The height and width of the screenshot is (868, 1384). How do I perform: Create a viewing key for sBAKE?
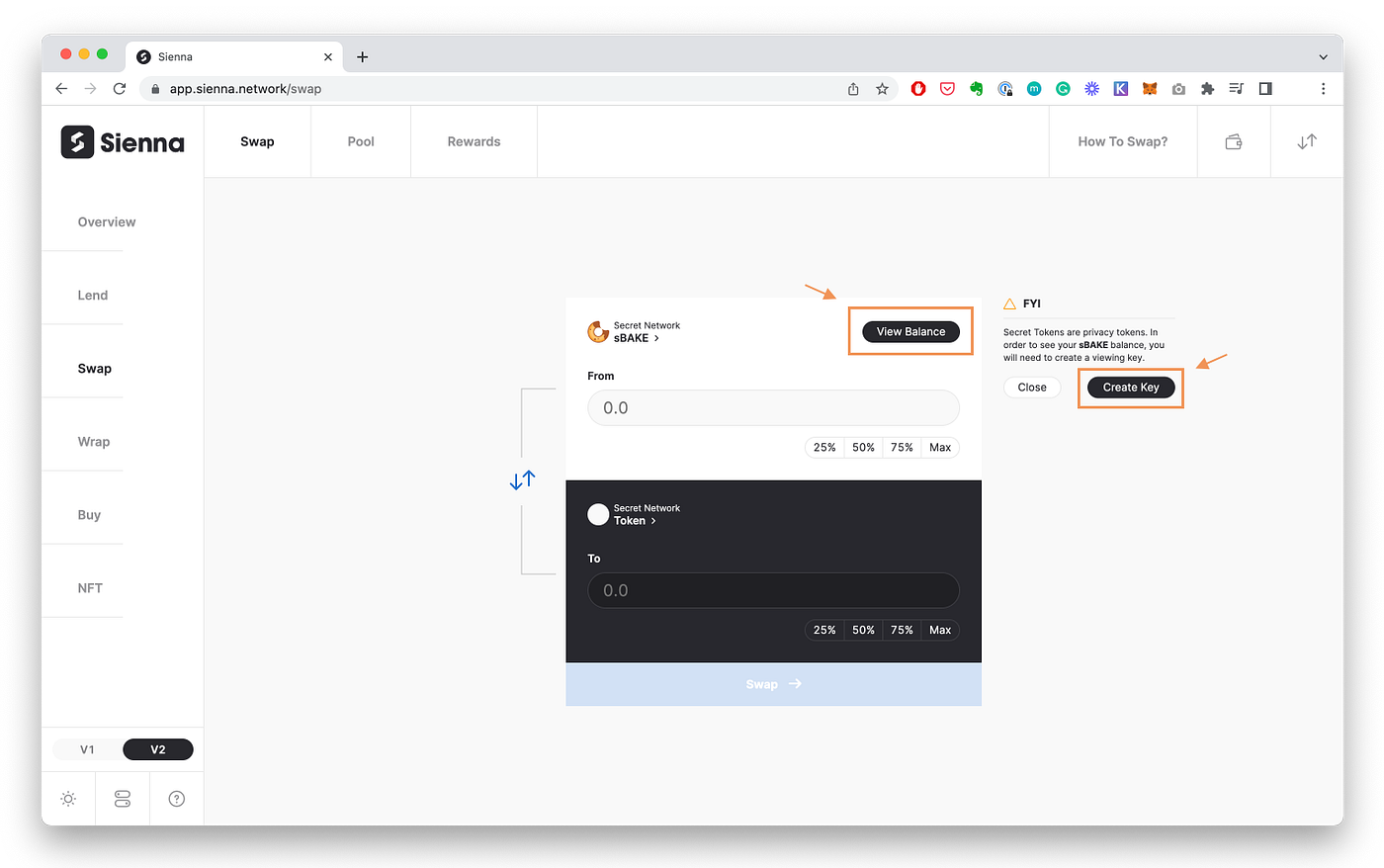(1130, 387)
